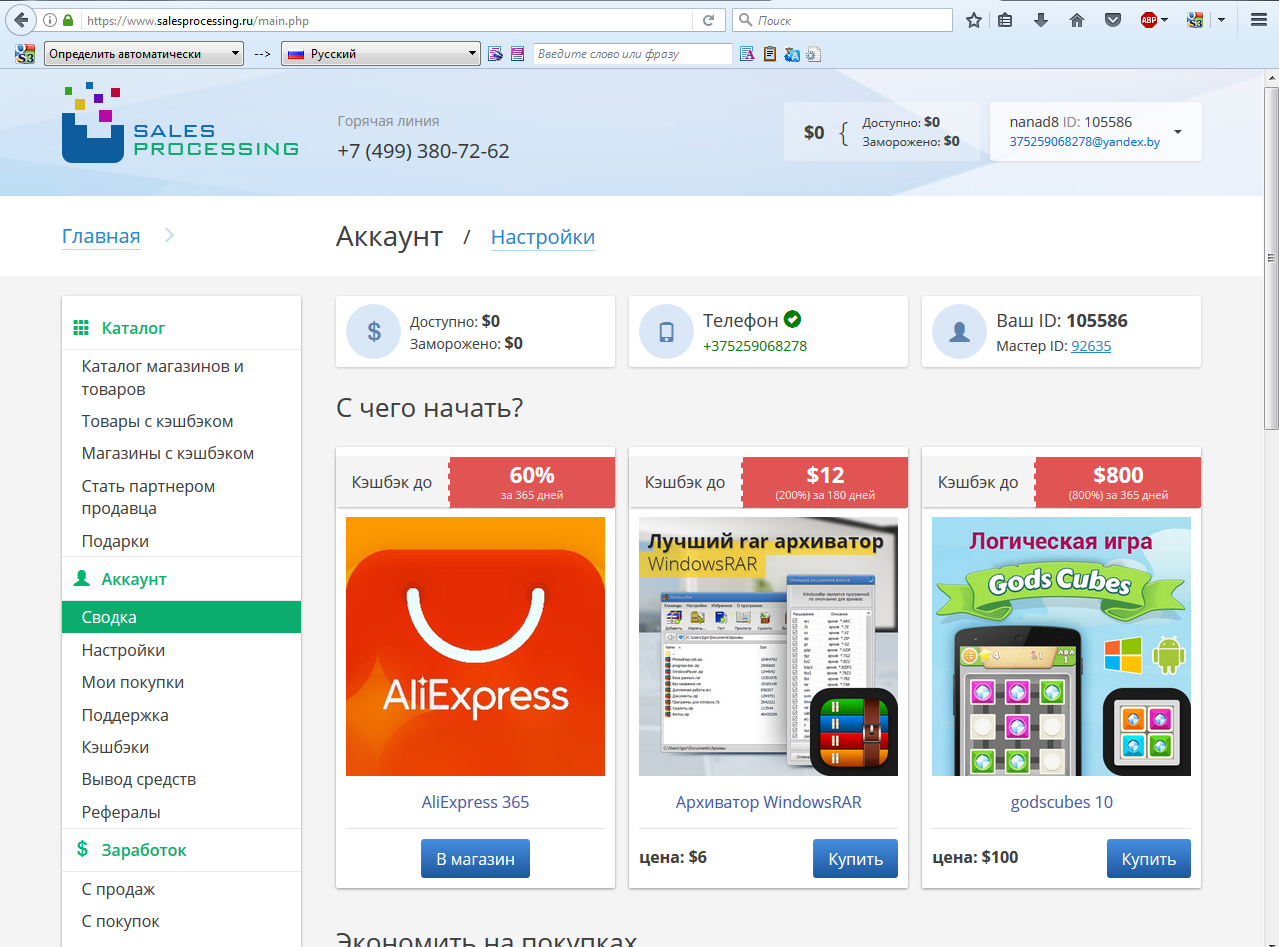Image resolution: width=1279 pixels, height=947 pixels.
Task: Click the browser back arrow button
Action: [20, 20]
